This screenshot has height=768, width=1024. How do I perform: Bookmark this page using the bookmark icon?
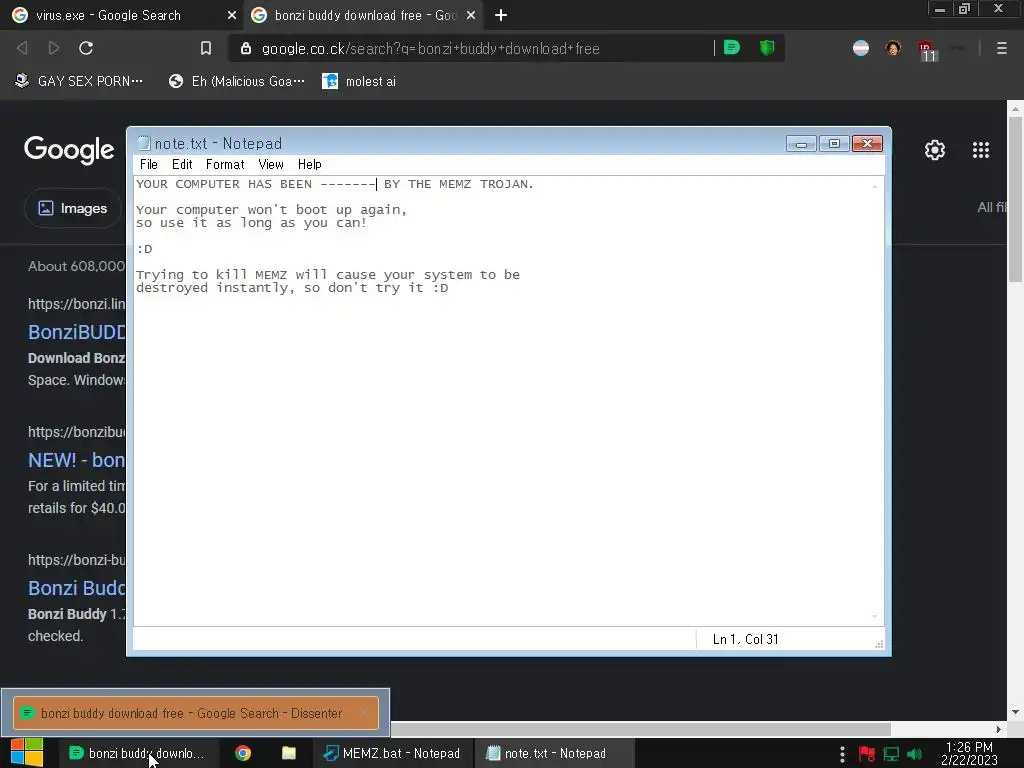coord(206,48)
